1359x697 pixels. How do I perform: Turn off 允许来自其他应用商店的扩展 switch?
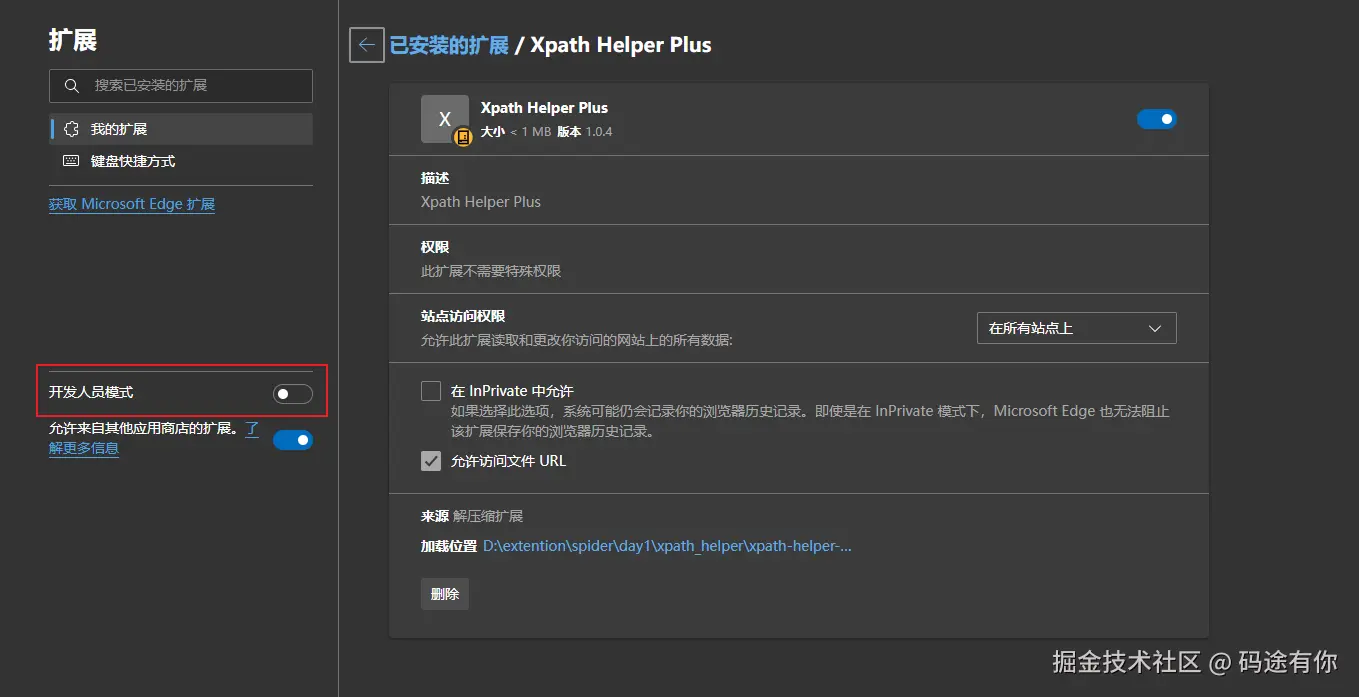click(x=292, y=439)
